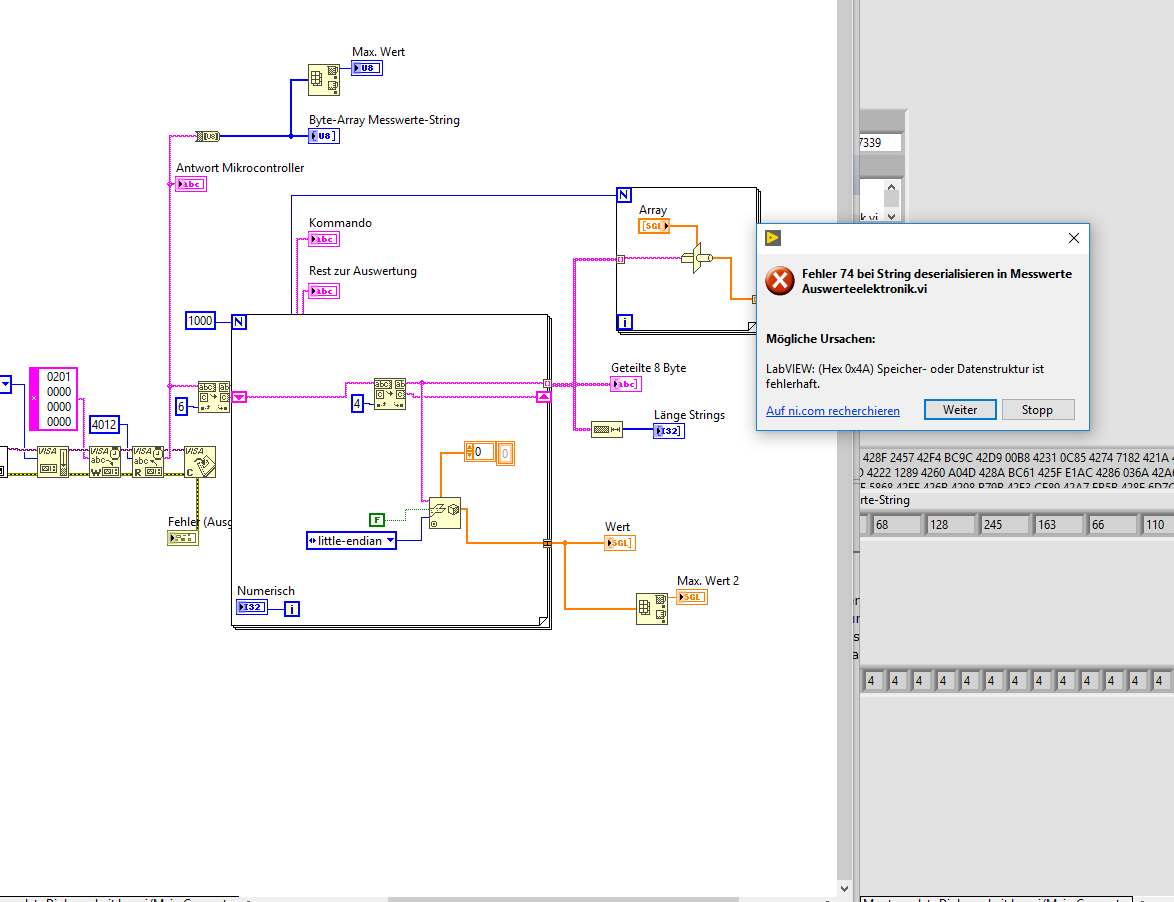This screenshot has height=902, width=1174.
Task: Click the String Length node
Action: coord(606,430)
